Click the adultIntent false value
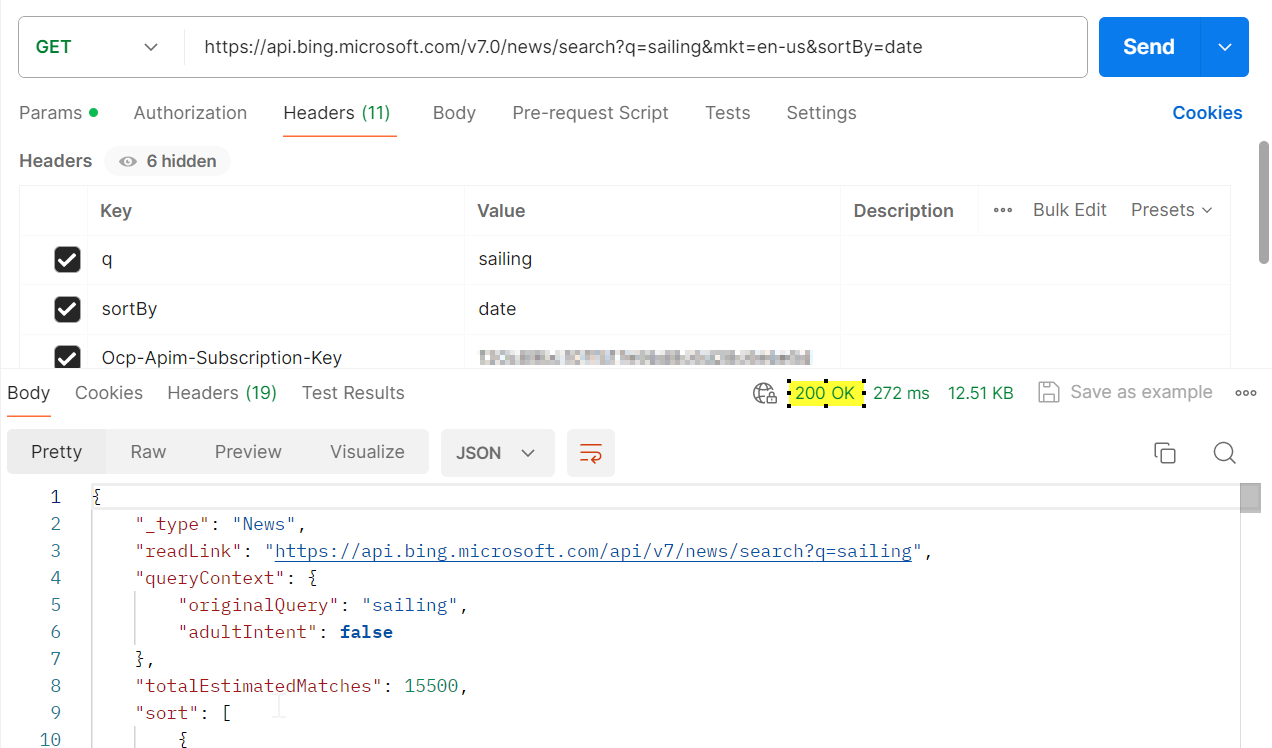The image size is (1272, 748). point(366,632)
